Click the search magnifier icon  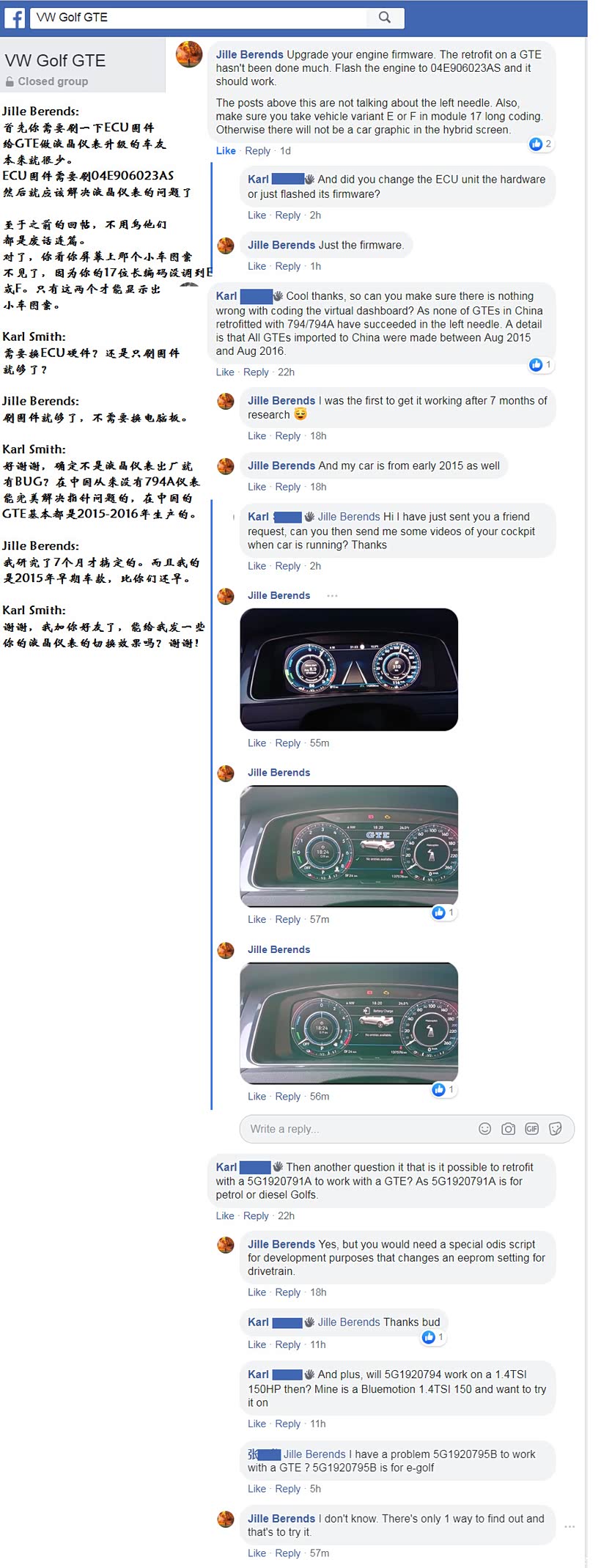[x=385, y=17]
